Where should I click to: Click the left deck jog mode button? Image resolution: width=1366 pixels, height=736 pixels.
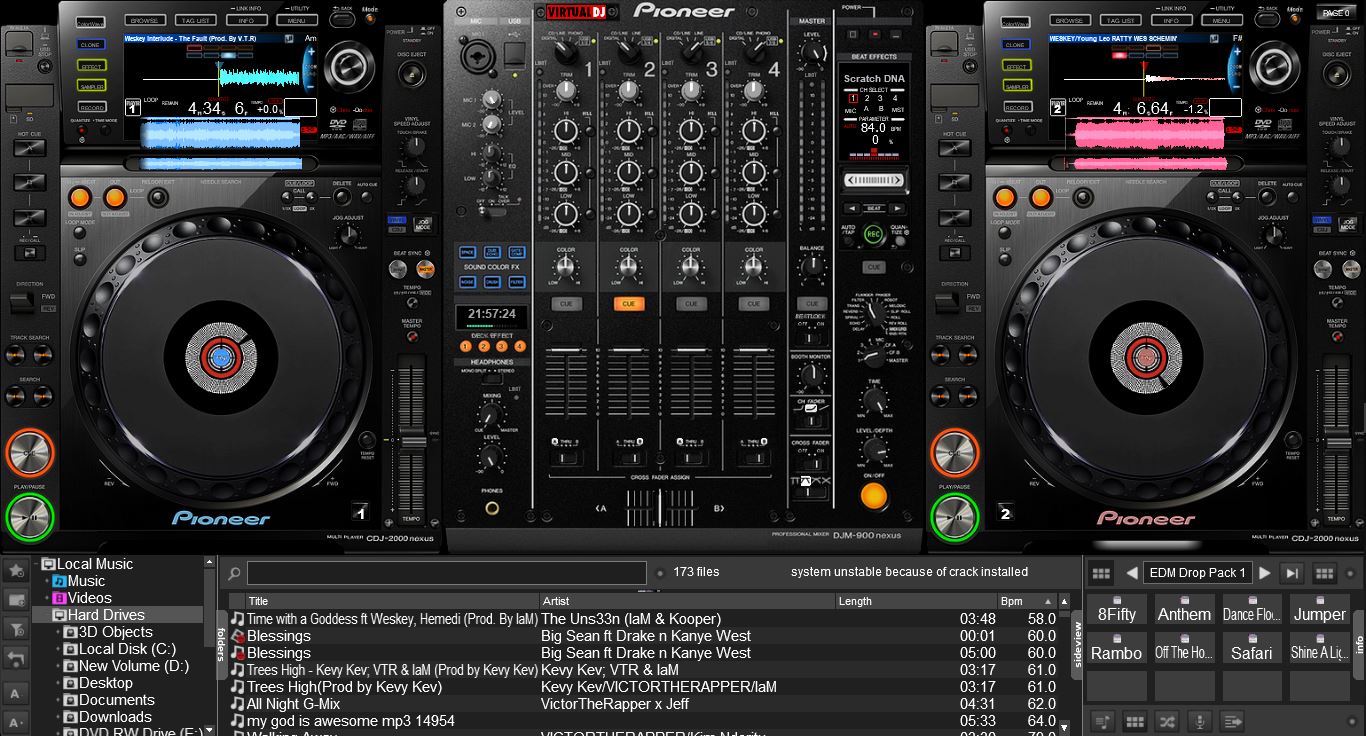424,224
